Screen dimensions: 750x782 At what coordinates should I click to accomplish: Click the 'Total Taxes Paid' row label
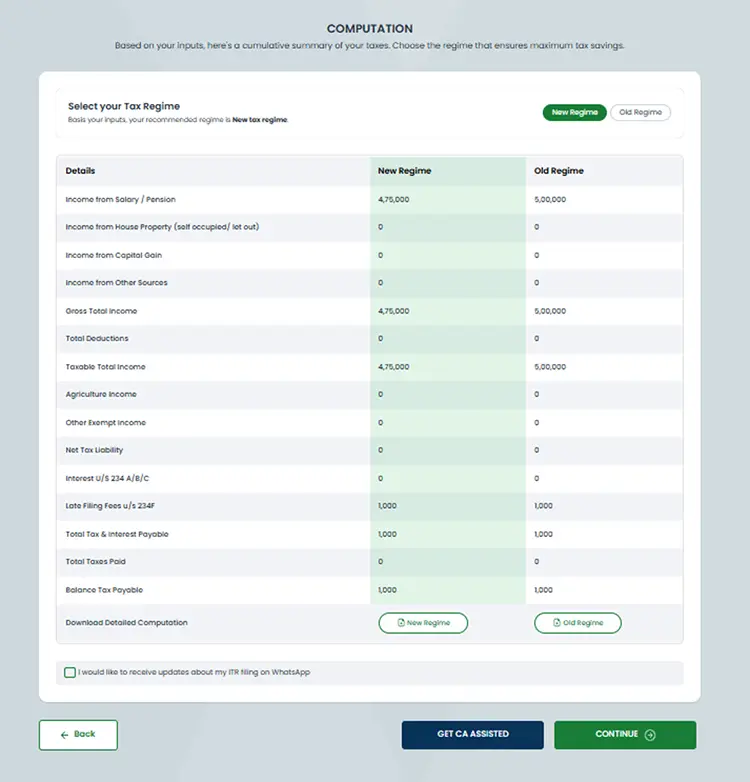coord(96,562)
